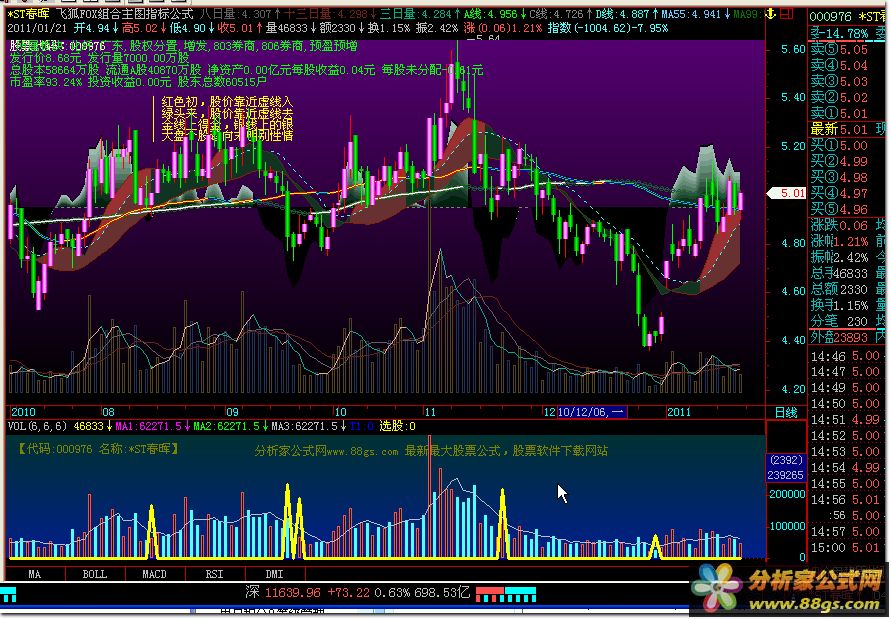Click the 2010 marker on the time axis
This screenshot has height=619, width=891.
[x=23, y=412]
